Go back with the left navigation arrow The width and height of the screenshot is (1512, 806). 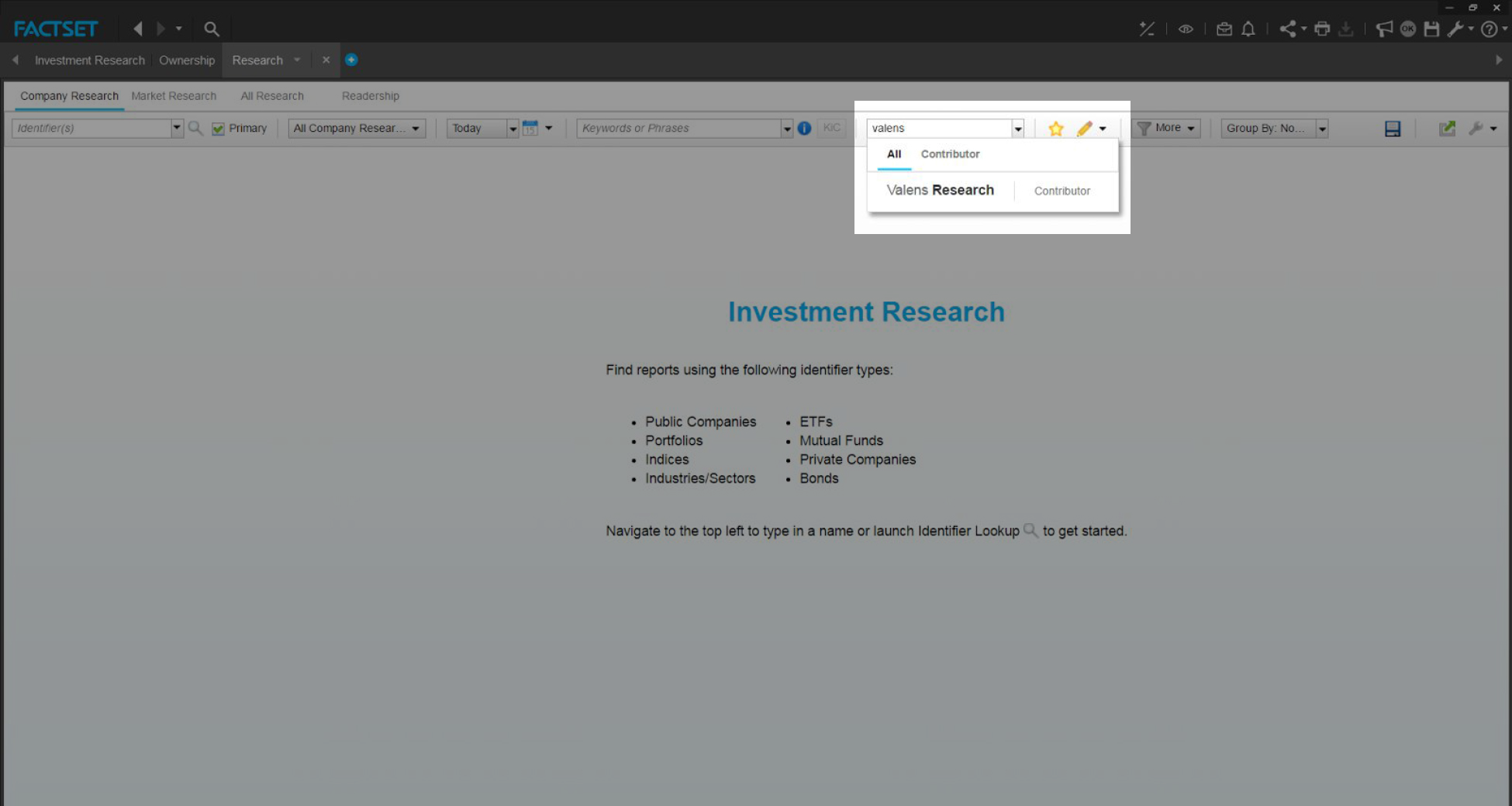138,29
